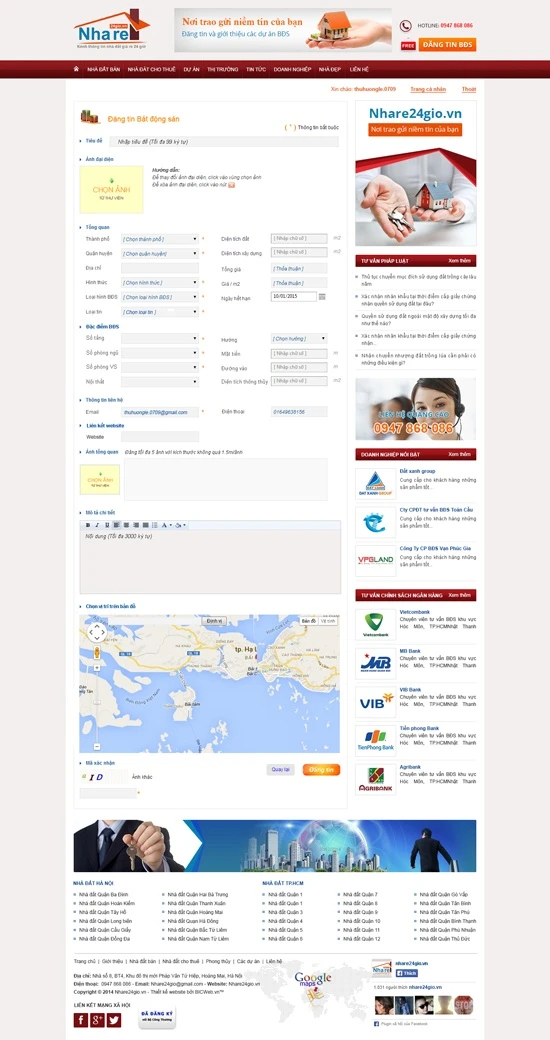Apply underline in the description editor toolbar
The width and height of the screenshot is (550, 1040).
click(x=107, y=525)
